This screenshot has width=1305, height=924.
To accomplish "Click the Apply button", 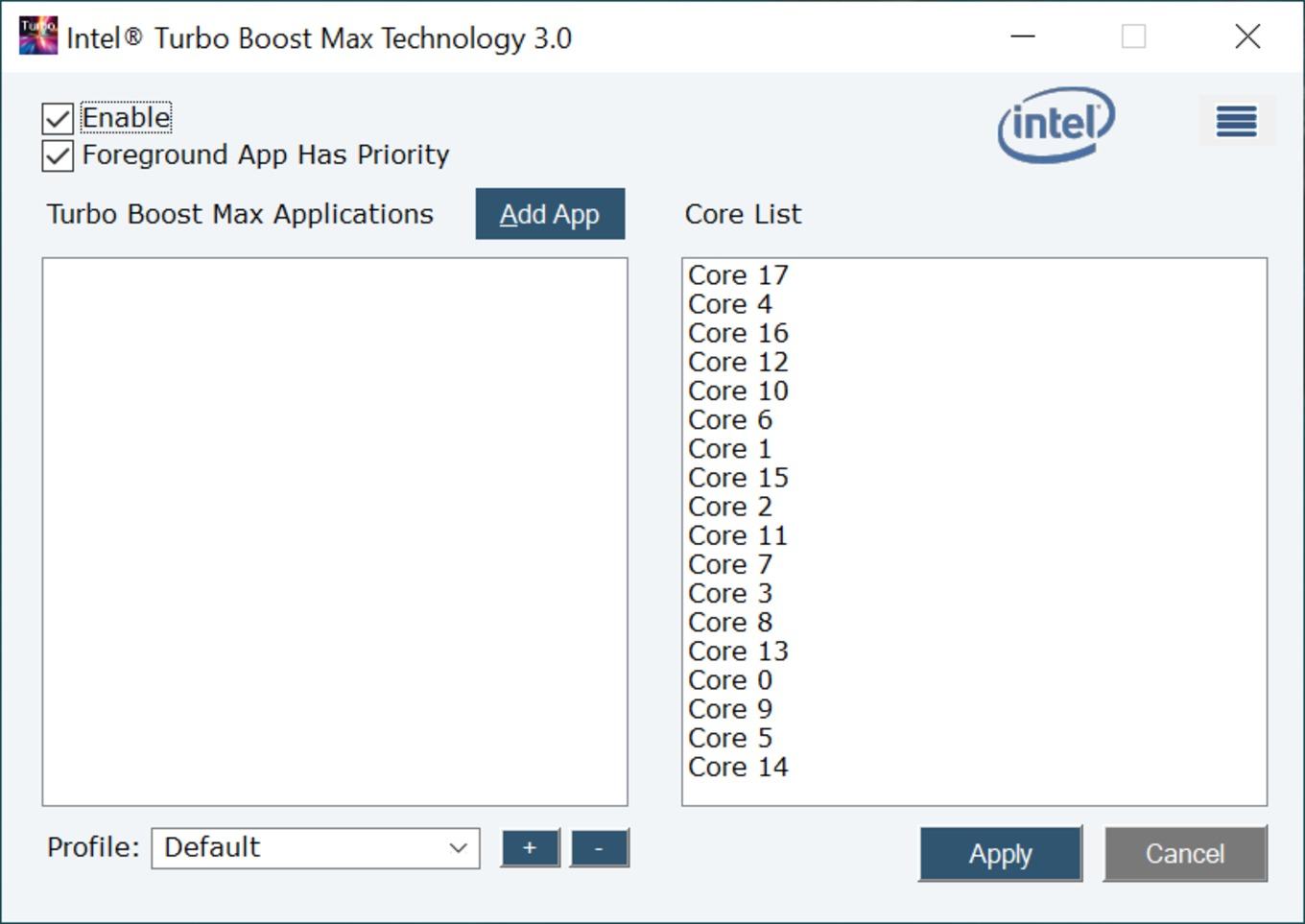I will 1001,853.
